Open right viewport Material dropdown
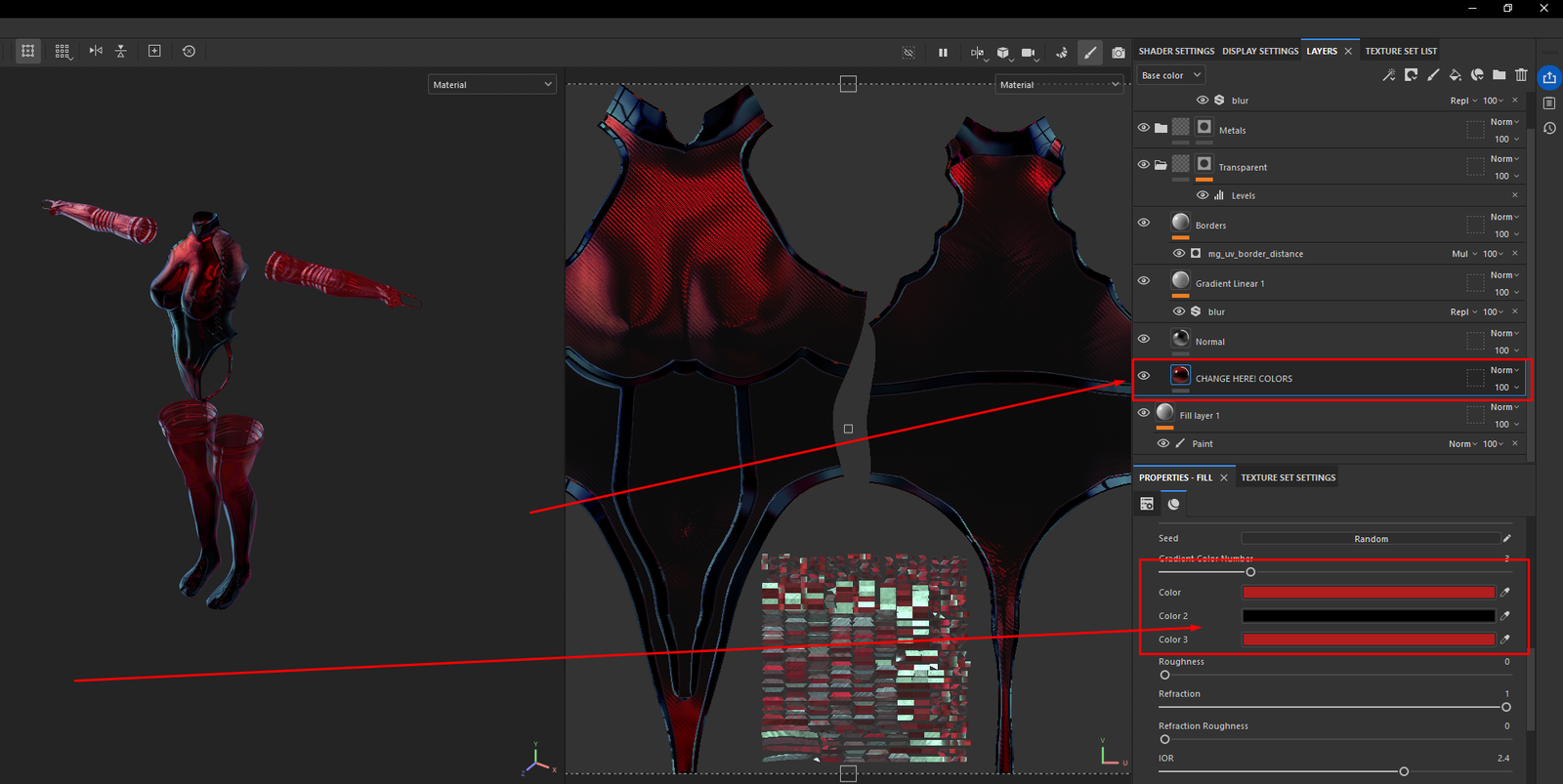Viewport: 1563px width, 784px height. 1059,85
